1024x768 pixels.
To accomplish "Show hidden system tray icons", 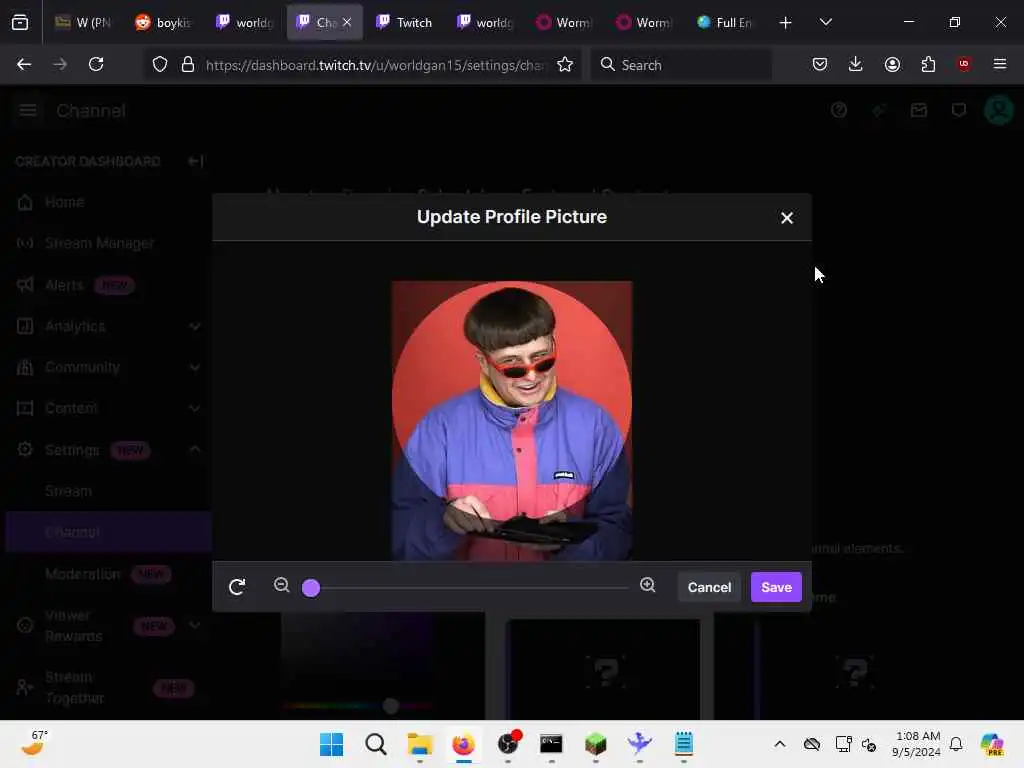I will pyautogui.click(x=780, y=744).
